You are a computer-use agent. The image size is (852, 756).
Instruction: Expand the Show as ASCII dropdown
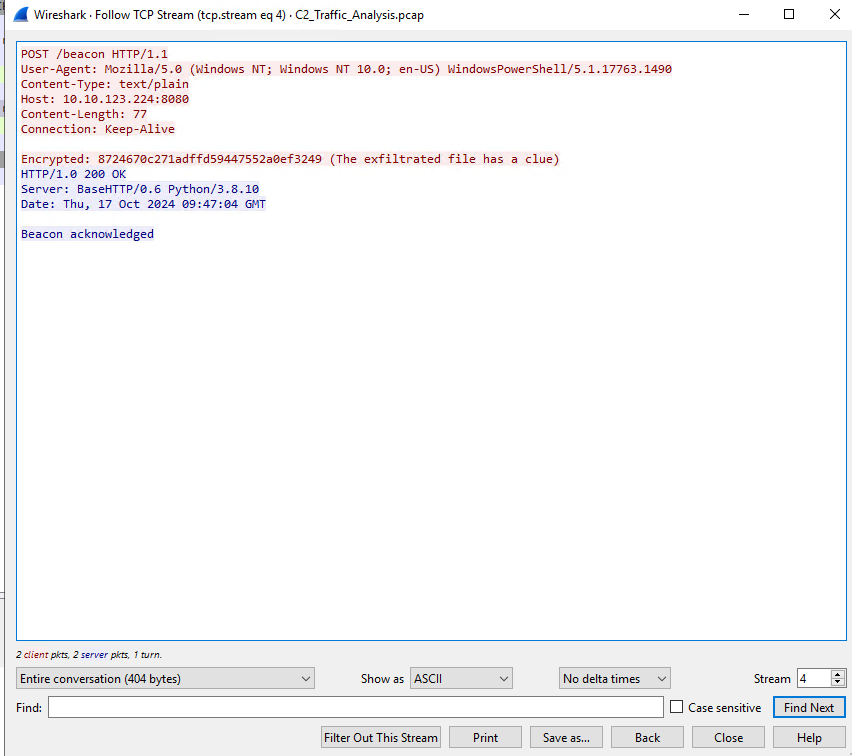(461, 679)
